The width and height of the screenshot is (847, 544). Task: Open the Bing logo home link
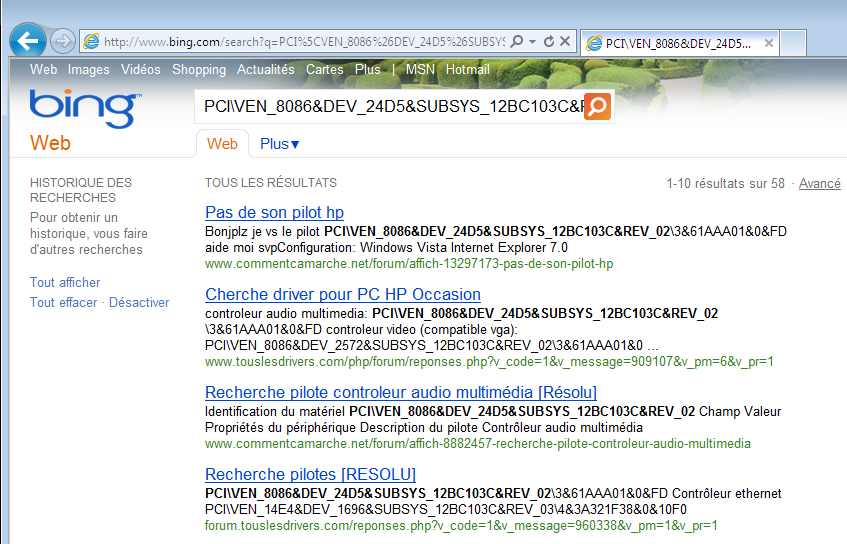click(85, 109)
